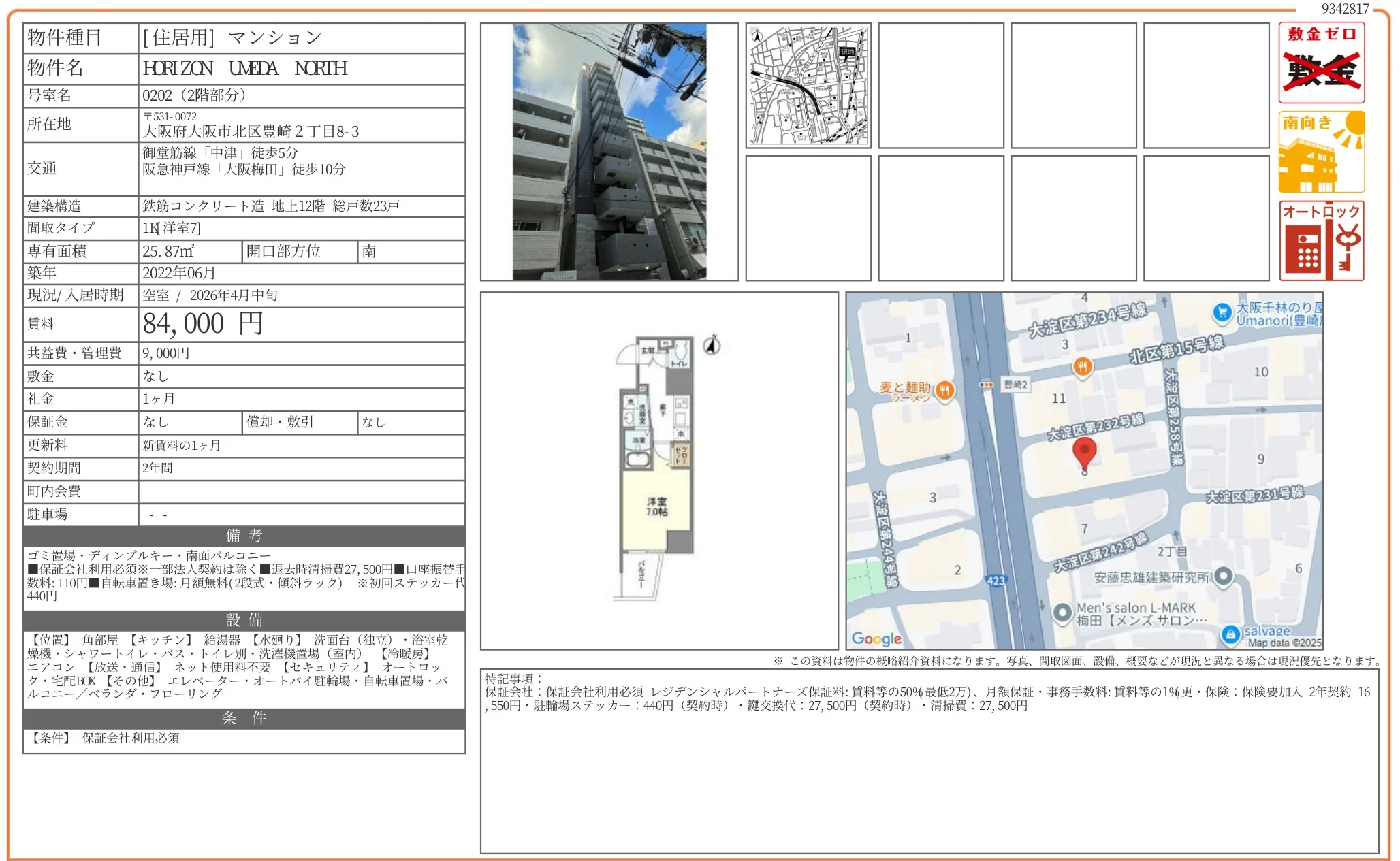Image resolution: width=1400 pixels, height=861 pixels.
Task: Click the 安藤忠雄建築研究所 map marker
Action: point(1224,576)
